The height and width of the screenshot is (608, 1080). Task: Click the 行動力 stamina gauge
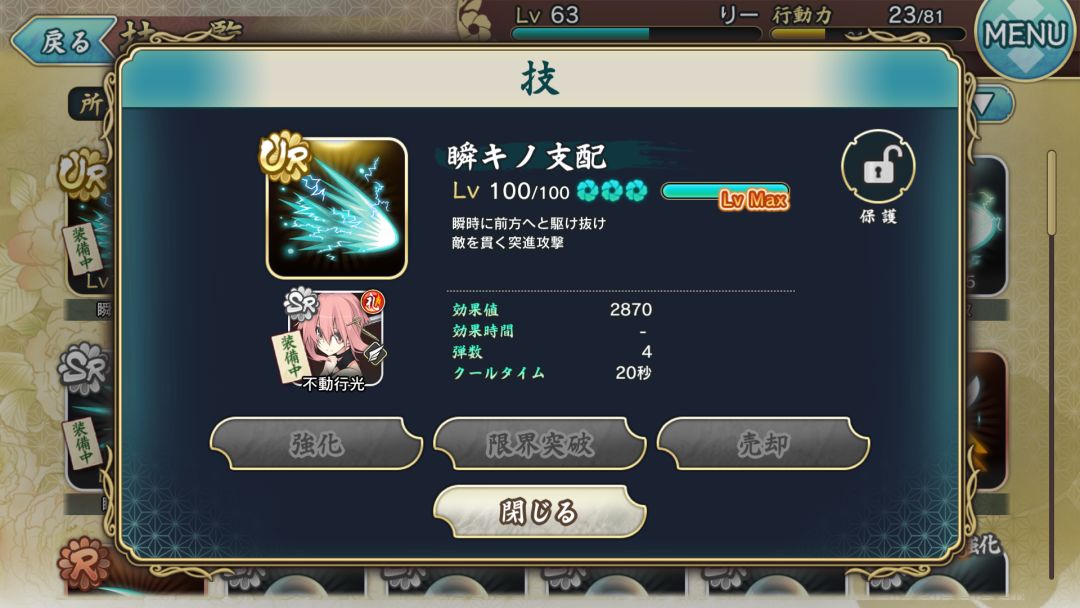click(x=868, y=33)
